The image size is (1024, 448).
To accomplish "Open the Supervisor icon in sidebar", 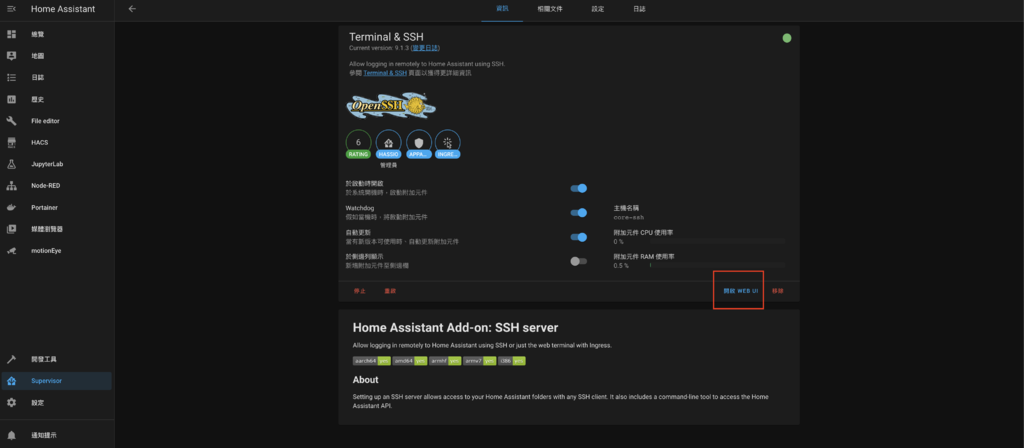I will point(11,381).
